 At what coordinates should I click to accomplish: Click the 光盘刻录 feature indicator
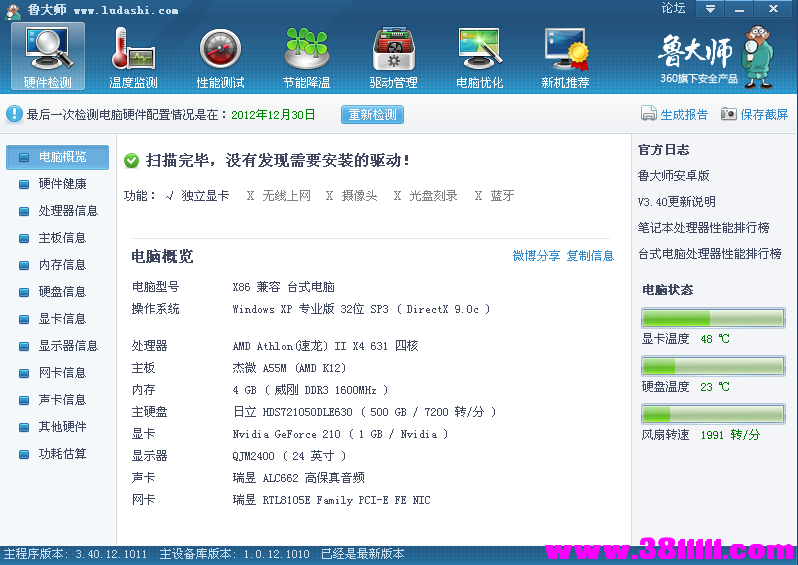pos(425,195)
